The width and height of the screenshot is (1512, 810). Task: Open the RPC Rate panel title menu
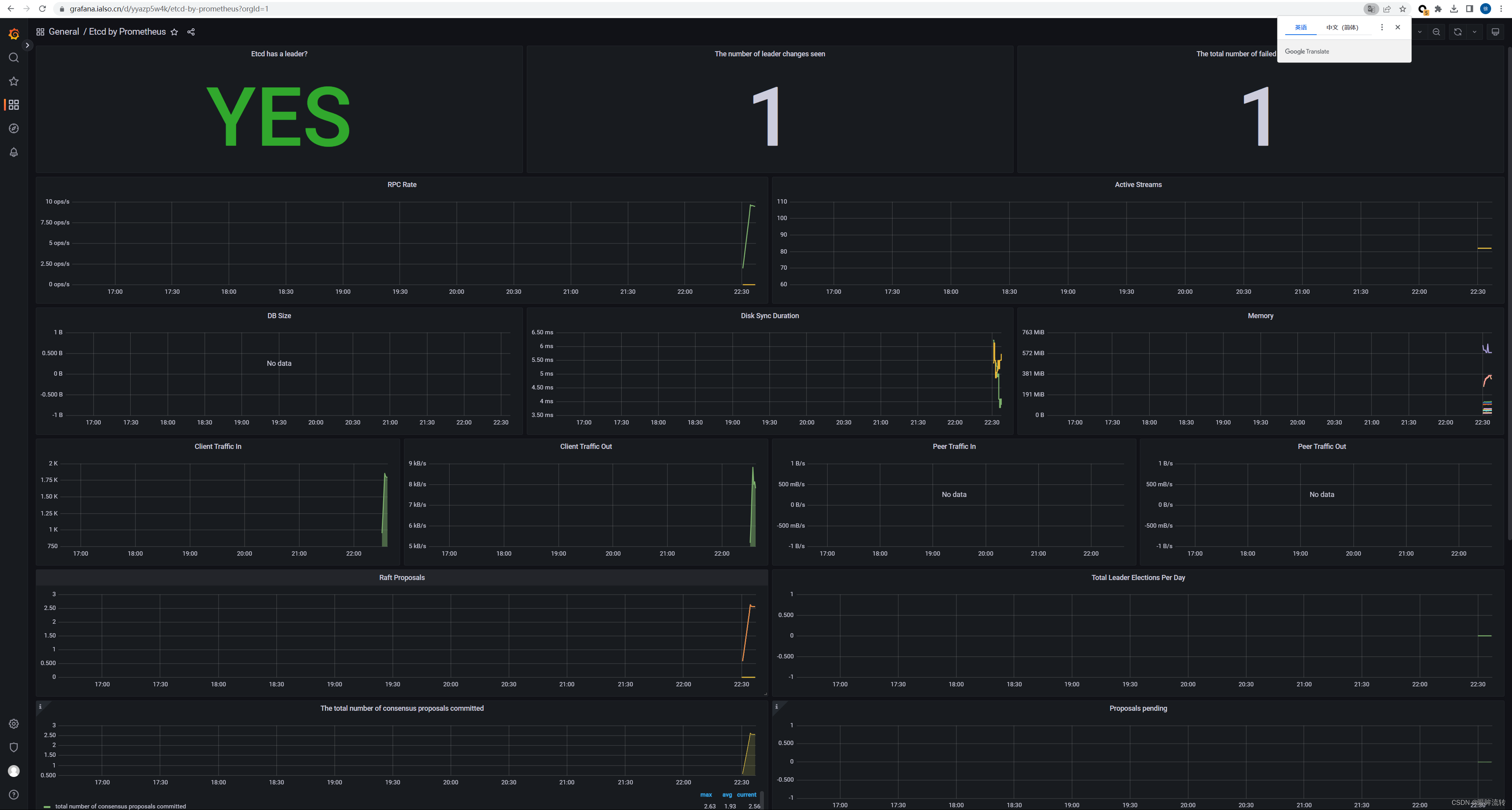402,185
